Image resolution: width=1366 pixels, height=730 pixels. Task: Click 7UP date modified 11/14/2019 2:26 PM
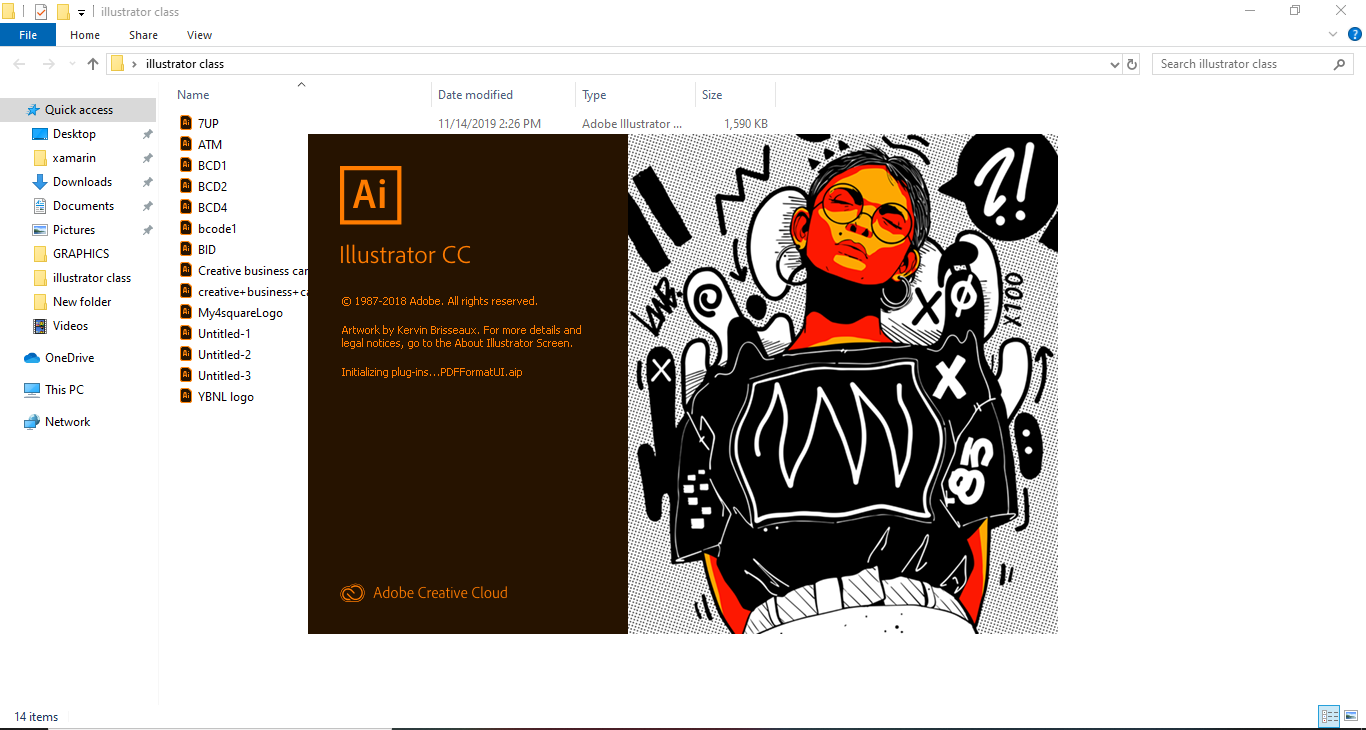[489, 124]
